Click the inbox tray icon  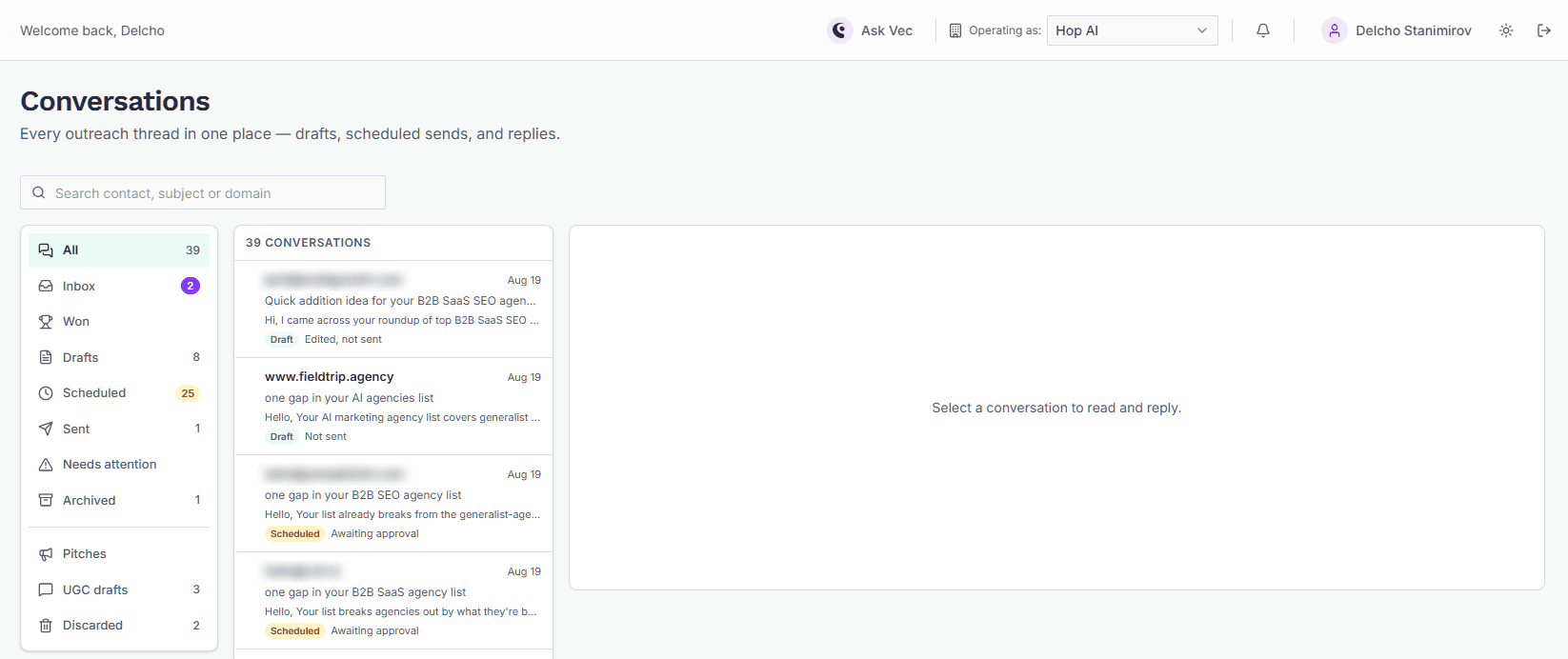tap(46, 286)
